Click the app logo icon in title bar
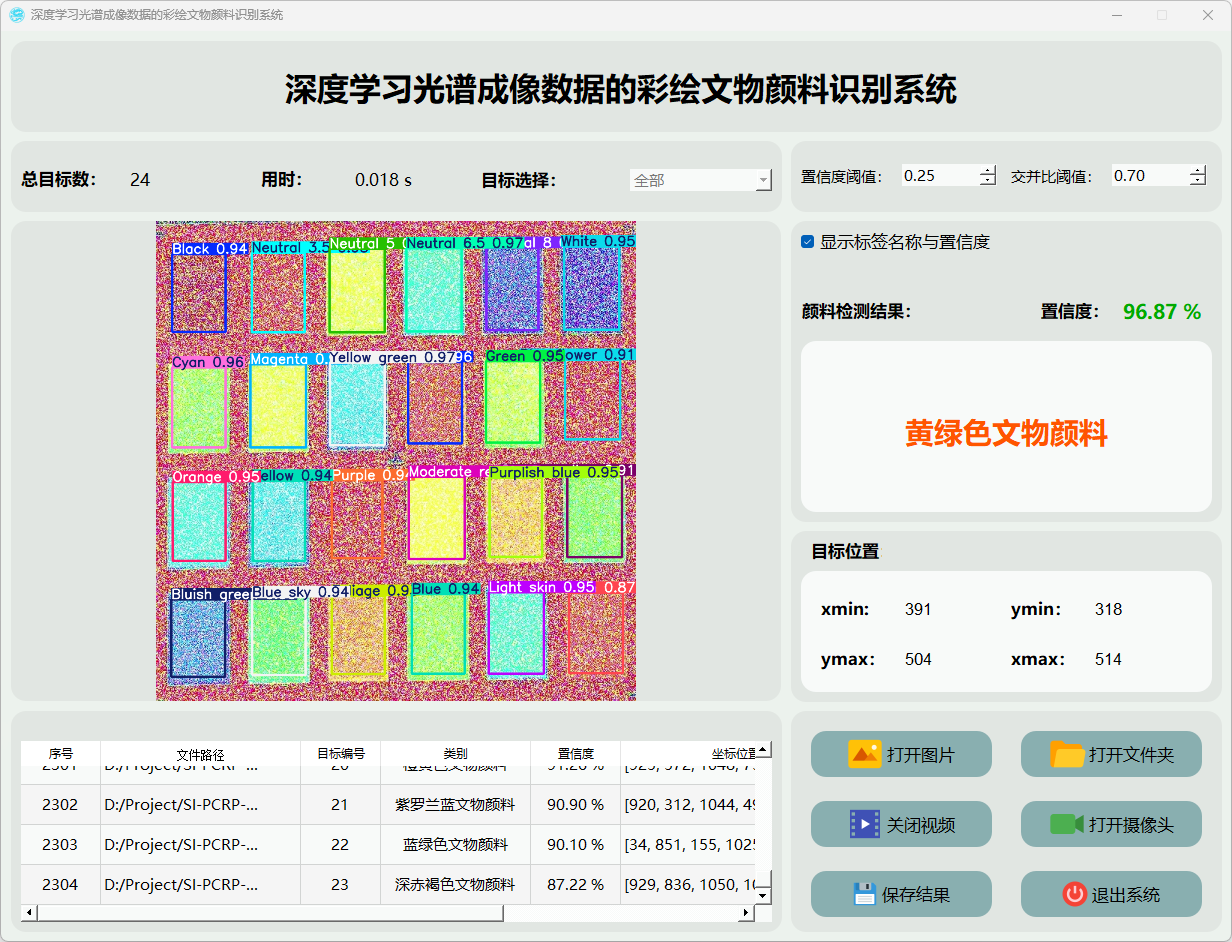The width and height of the screenshot is (1232, 942). point(17,15)
